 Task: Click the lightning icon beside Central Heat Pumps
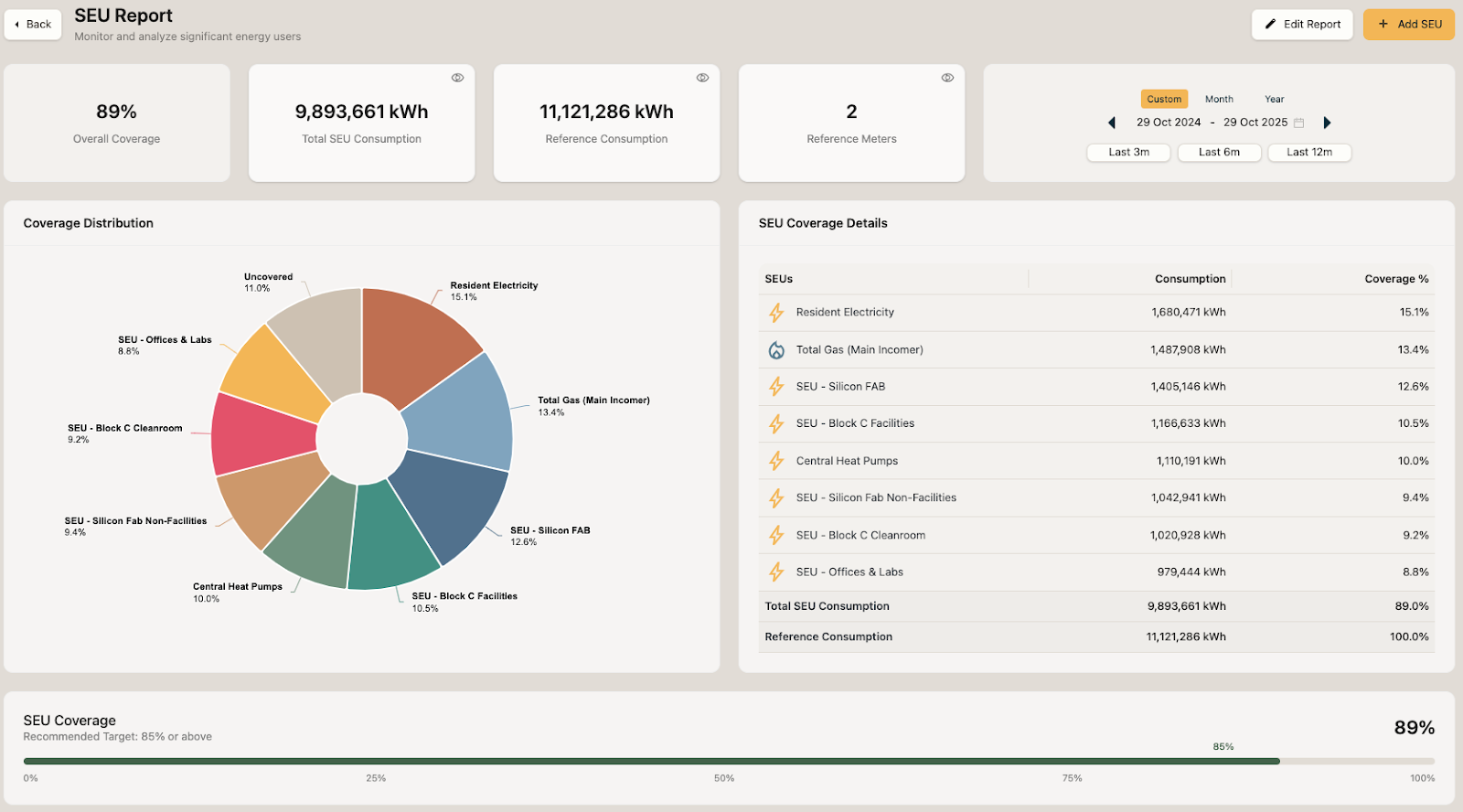(x=776, y=461)
